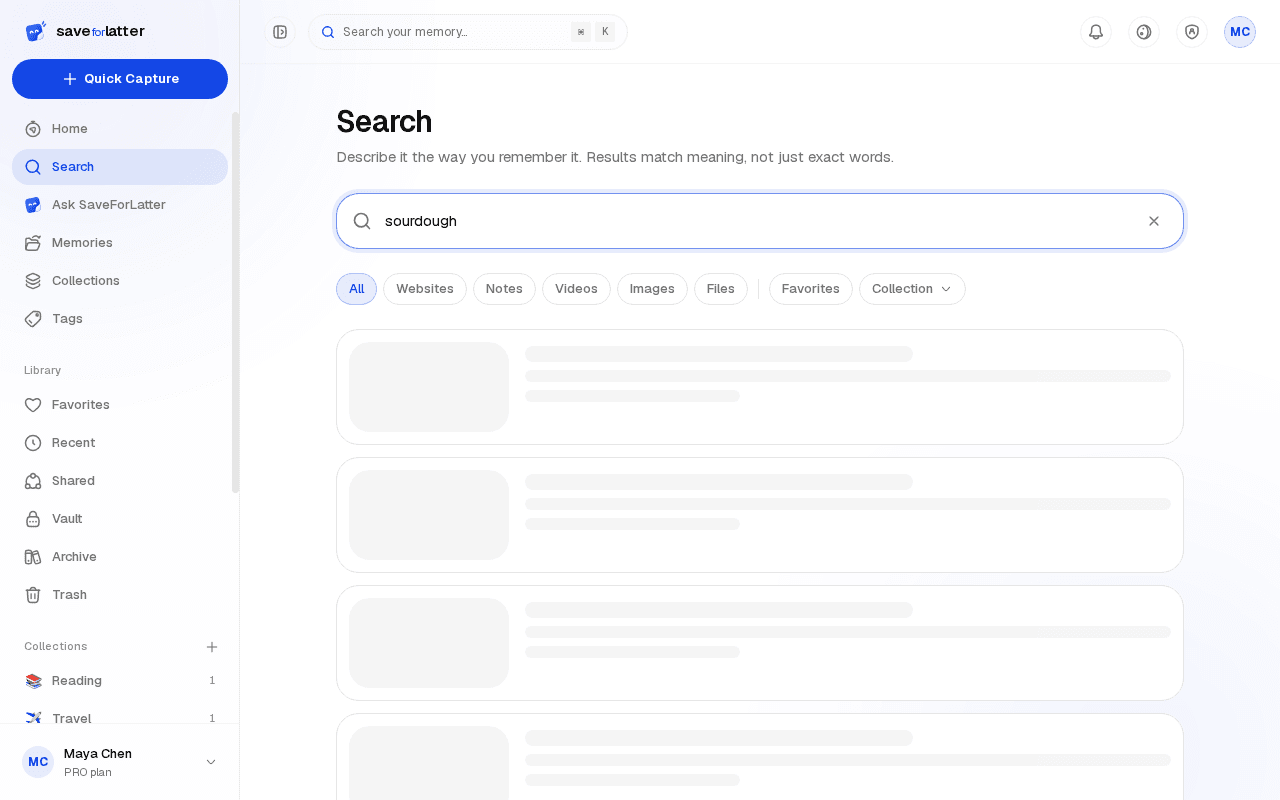Click the Tags icon in sidebar

click(33, 319)
